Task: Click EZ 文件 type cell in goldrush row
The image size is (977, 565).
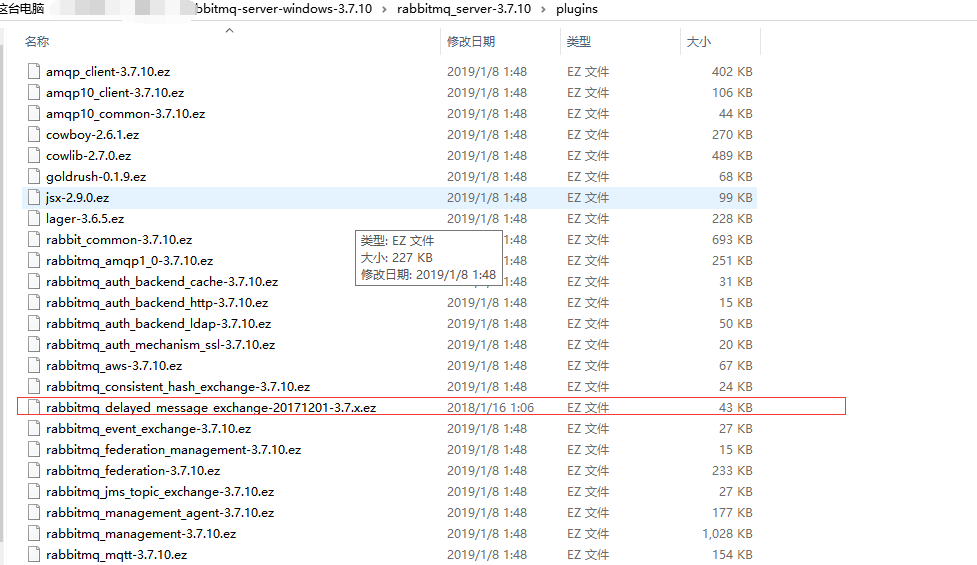Action: [x=588, y=177]
